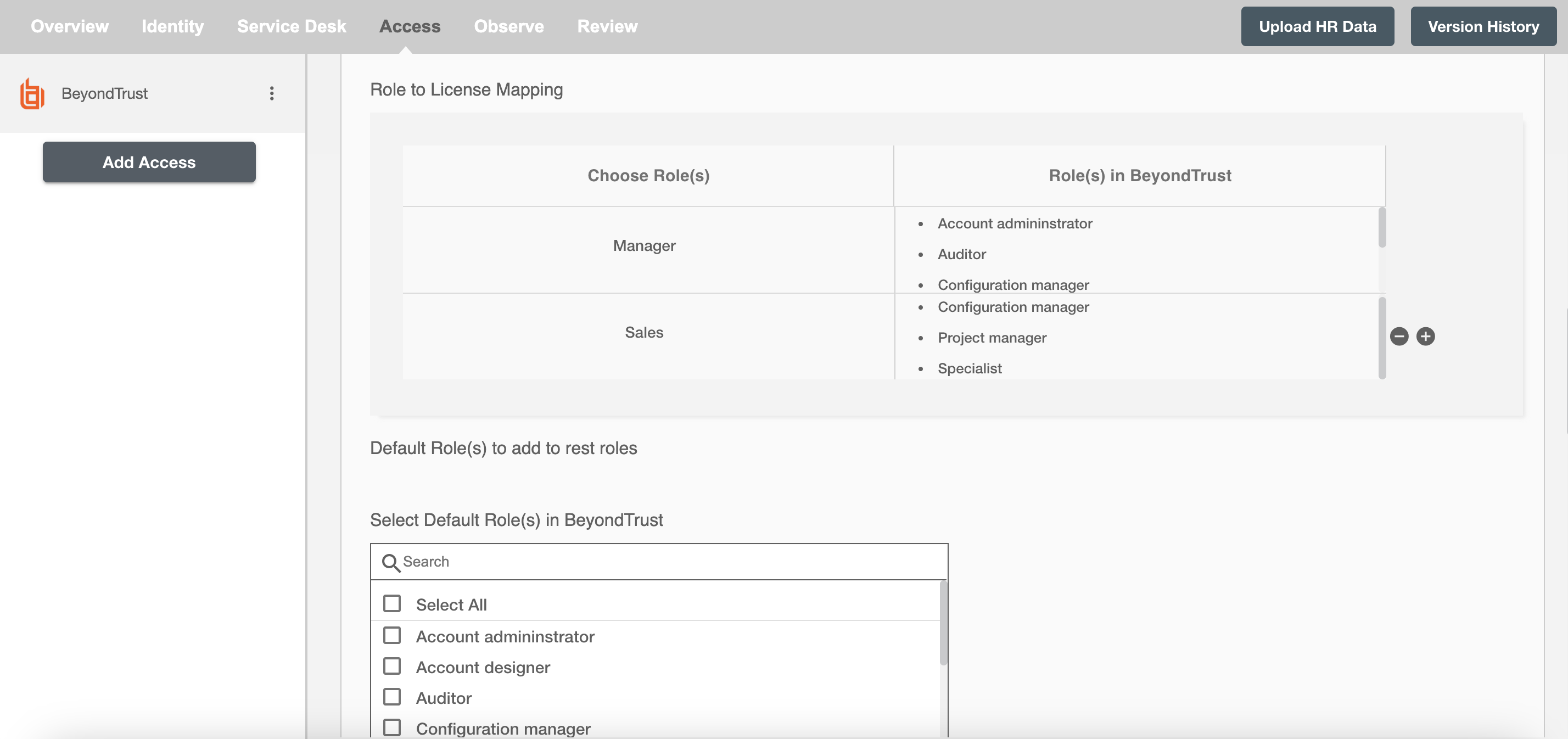This screenshot has height=739, width=1568.
Task: Click the Version History button
Action: click(1483, 26)
